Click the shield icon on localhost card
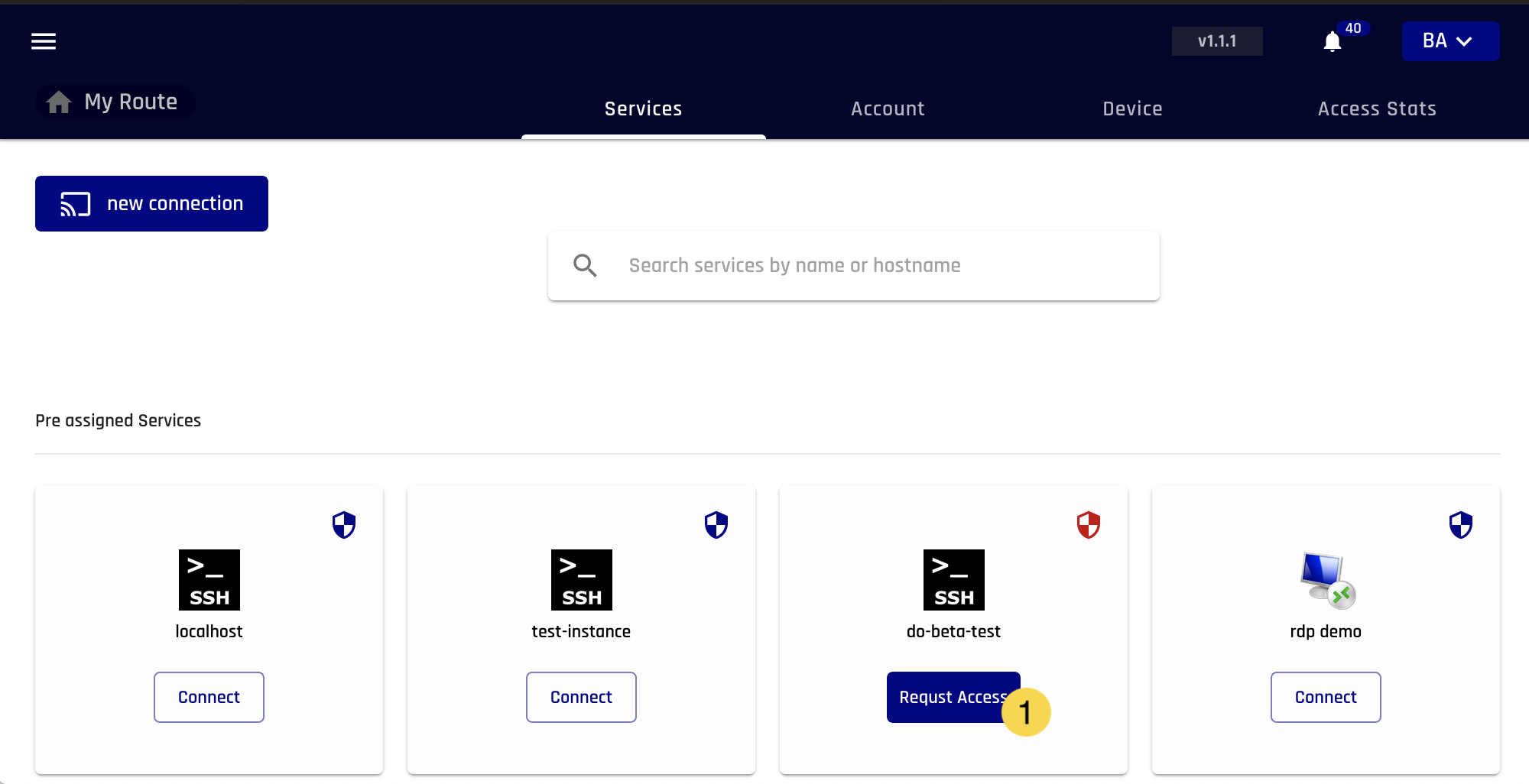The image size is (1529, 784). (343, 525)
